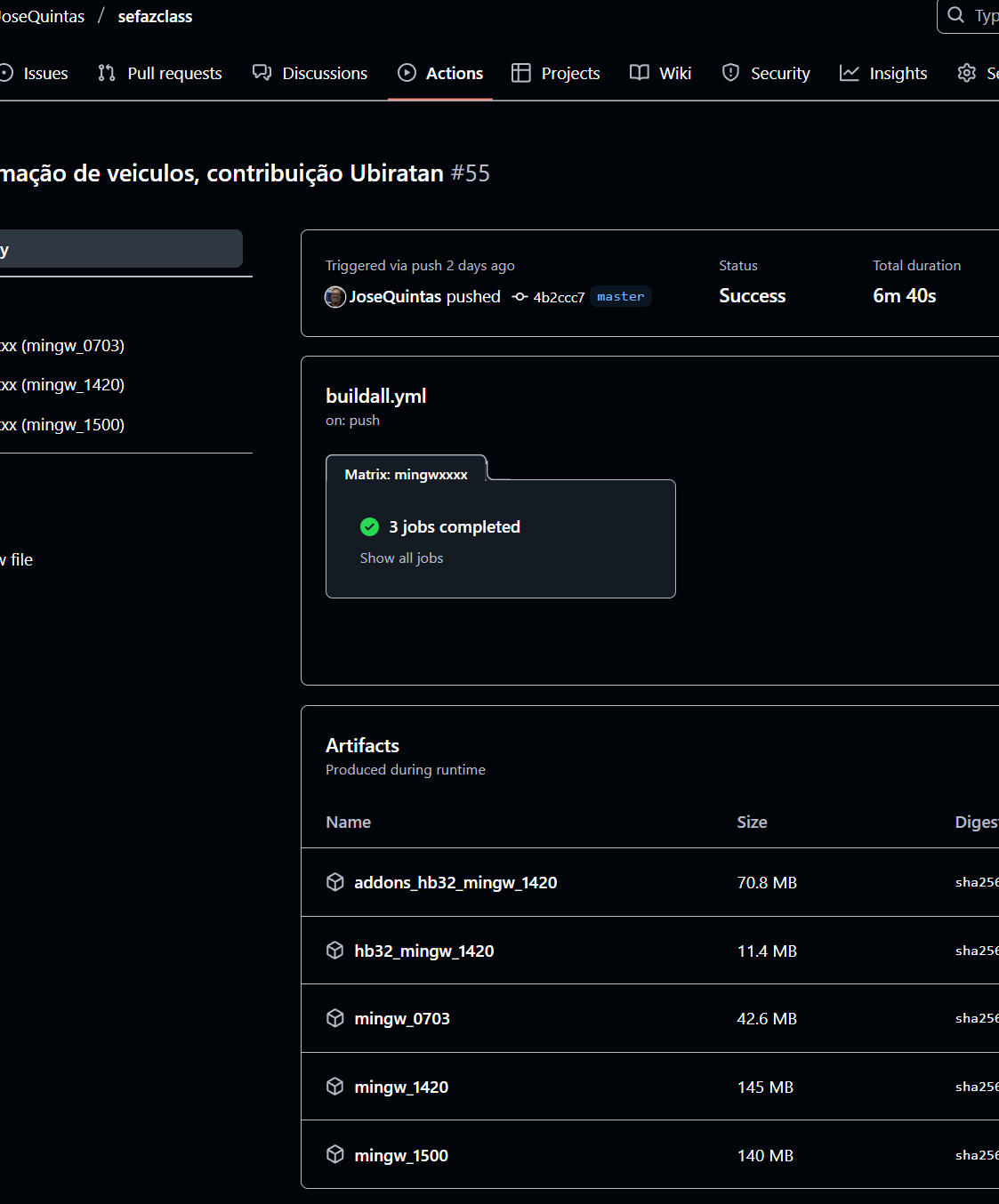The height and width of the screenshot is (1204, 999).
Task: Click the Wiki book icon
Action: coord(639,73)
